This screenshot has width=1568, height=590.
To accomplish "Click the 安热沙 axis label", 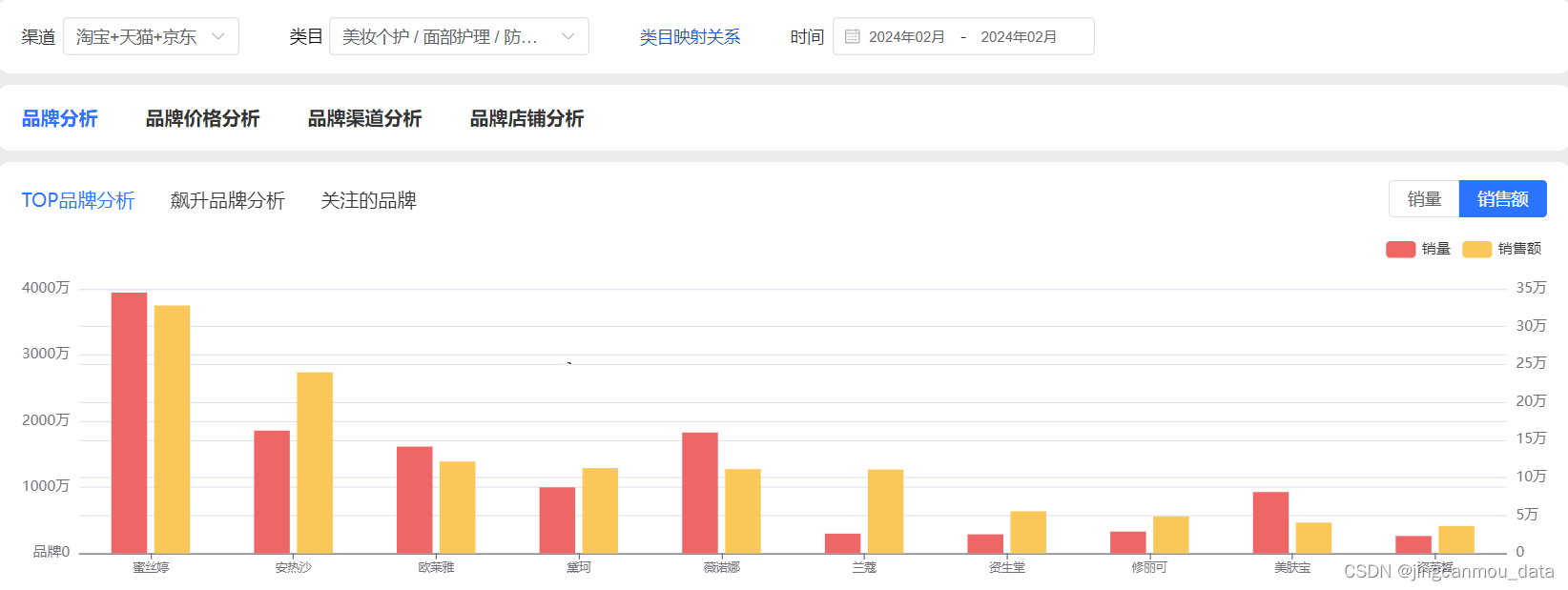I will click(294, 567).
